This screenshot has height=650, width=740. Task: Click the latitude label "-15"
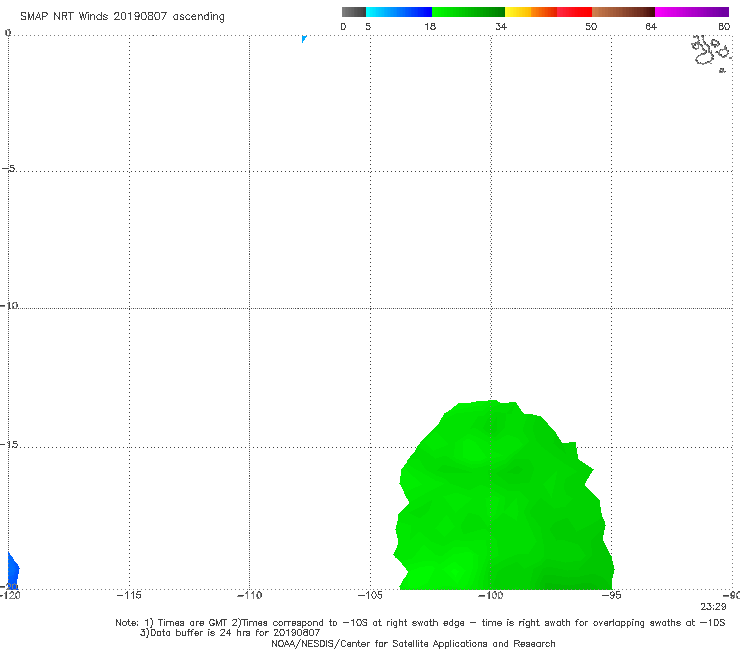click(9, 444)
